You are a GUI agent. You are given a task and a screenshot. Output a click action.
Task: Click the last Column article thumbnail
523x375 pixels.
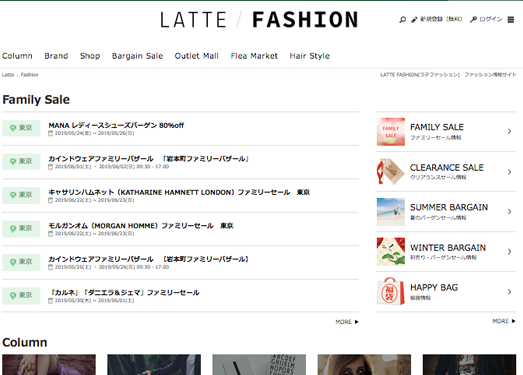click(x=469, y=365)
